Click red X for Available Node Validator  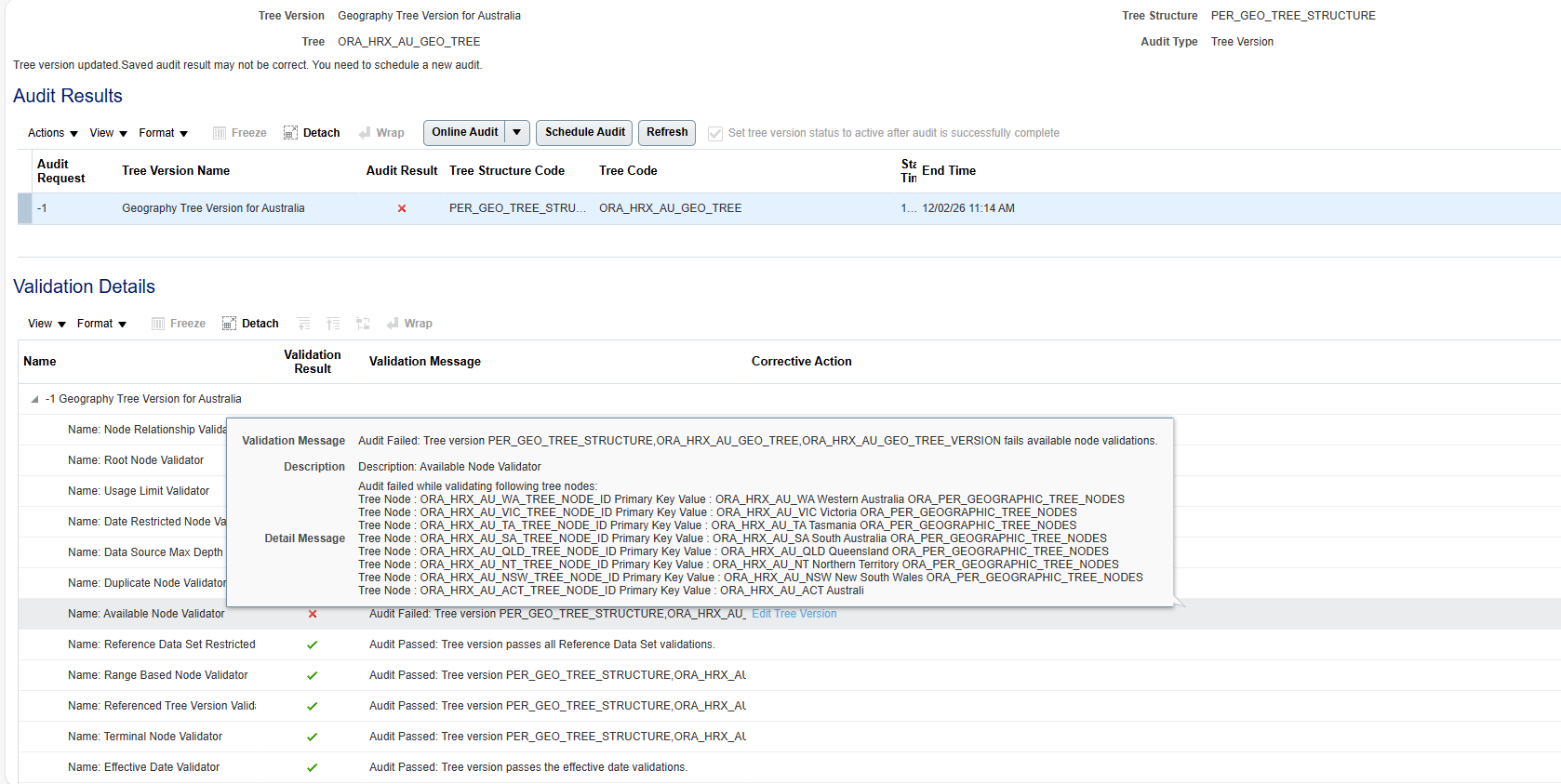pos(313,614)
